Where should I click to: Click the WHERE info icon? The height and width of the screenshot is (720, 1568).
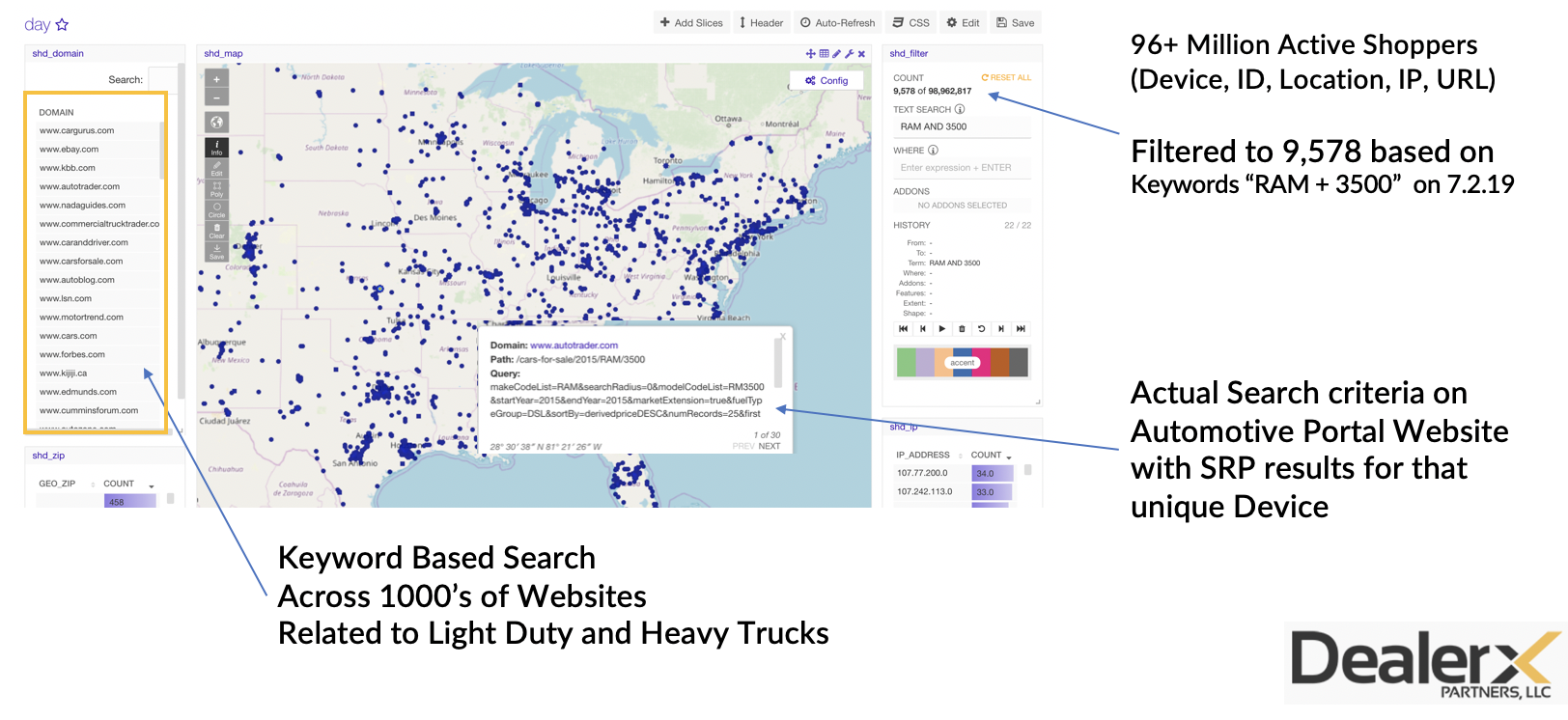pos(933,150)
